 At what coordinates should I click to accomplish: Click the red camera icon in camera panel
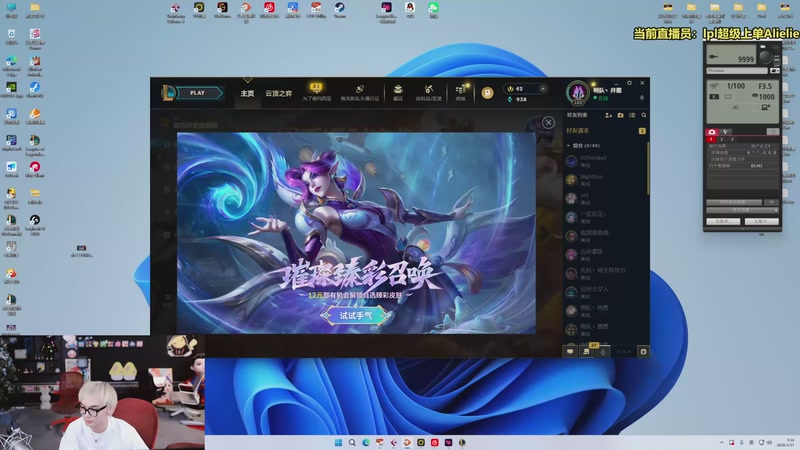coord(712,132)
